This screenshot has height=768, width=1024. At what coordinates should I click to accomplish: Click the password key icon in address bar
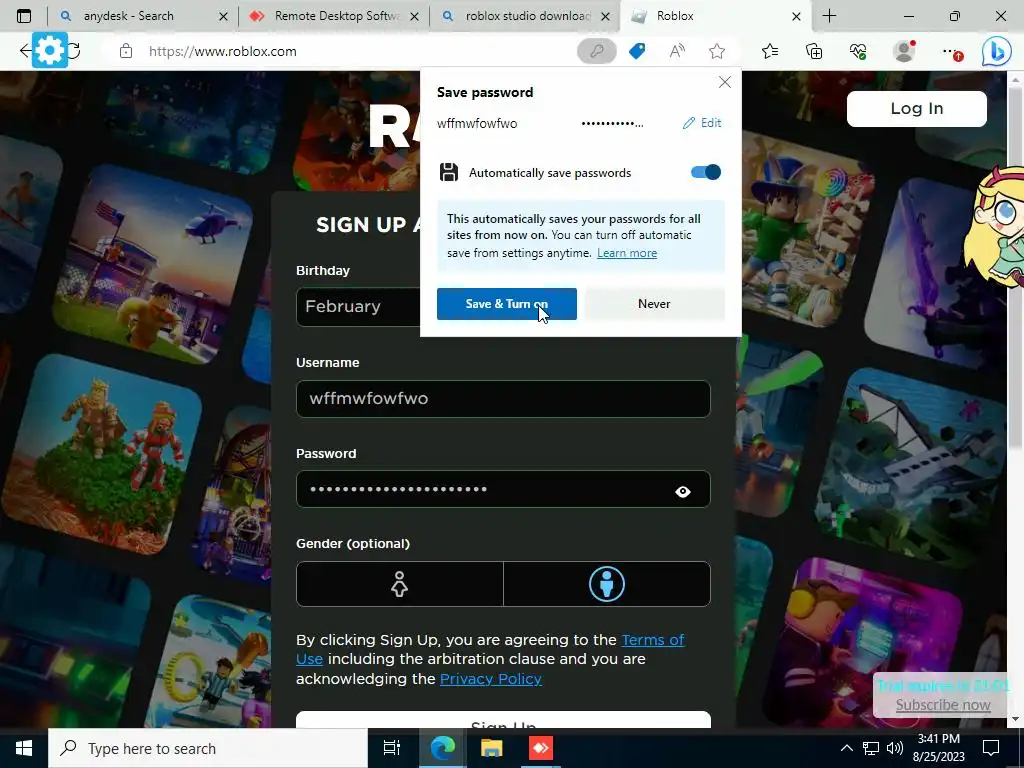596,51
